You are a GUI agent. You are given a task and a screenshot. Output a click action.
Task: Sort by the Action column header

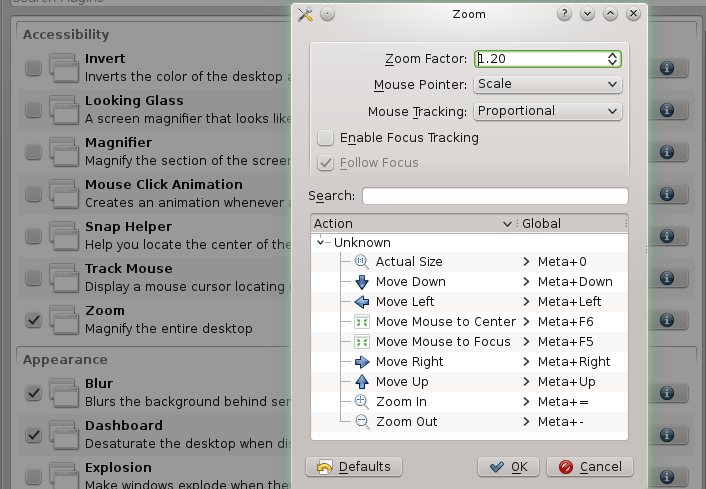(x=413, y=224)
